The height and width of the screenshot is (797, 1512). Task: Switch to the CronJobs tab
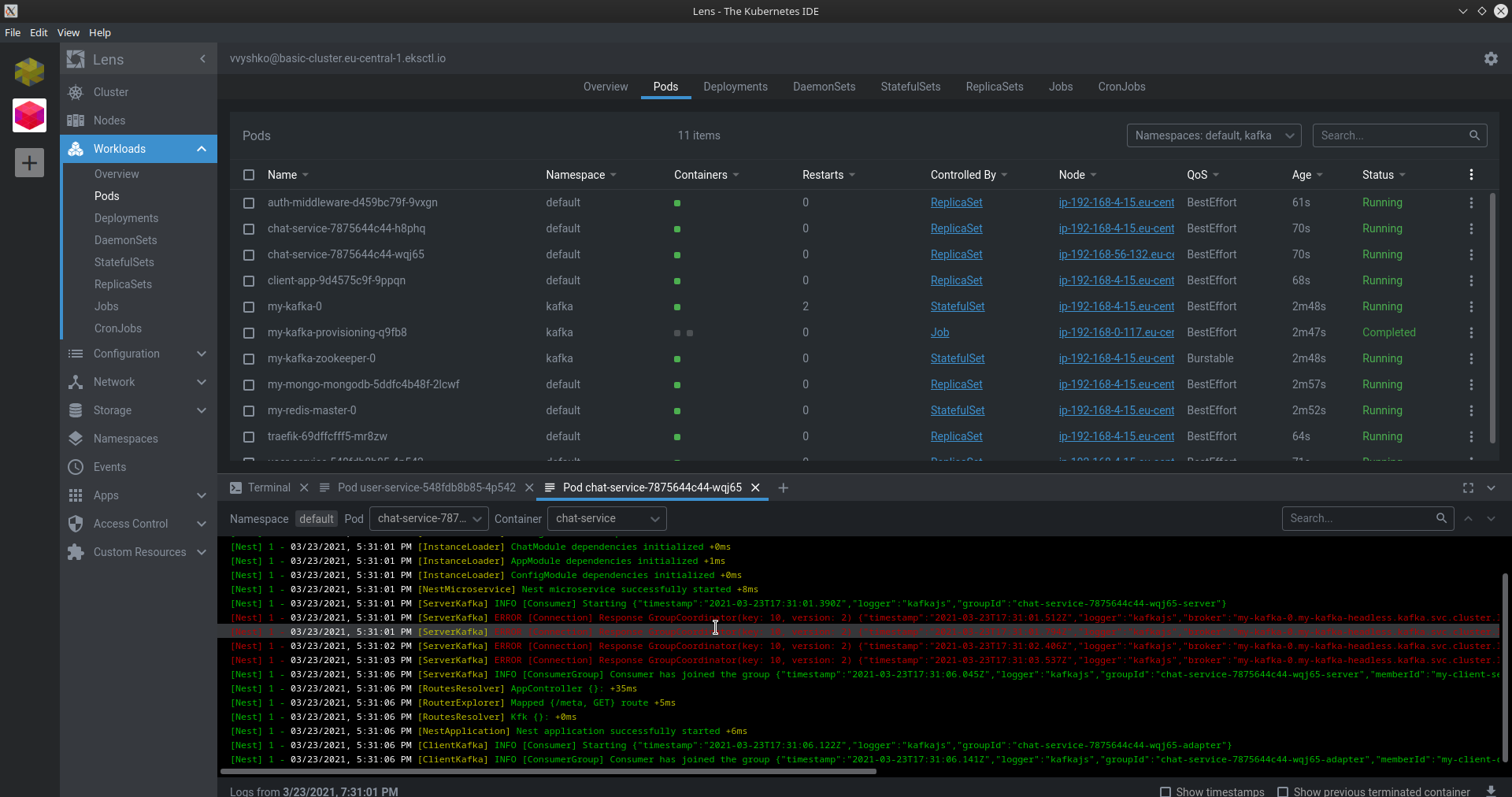pyautogui.click(x=1121, y=87)
